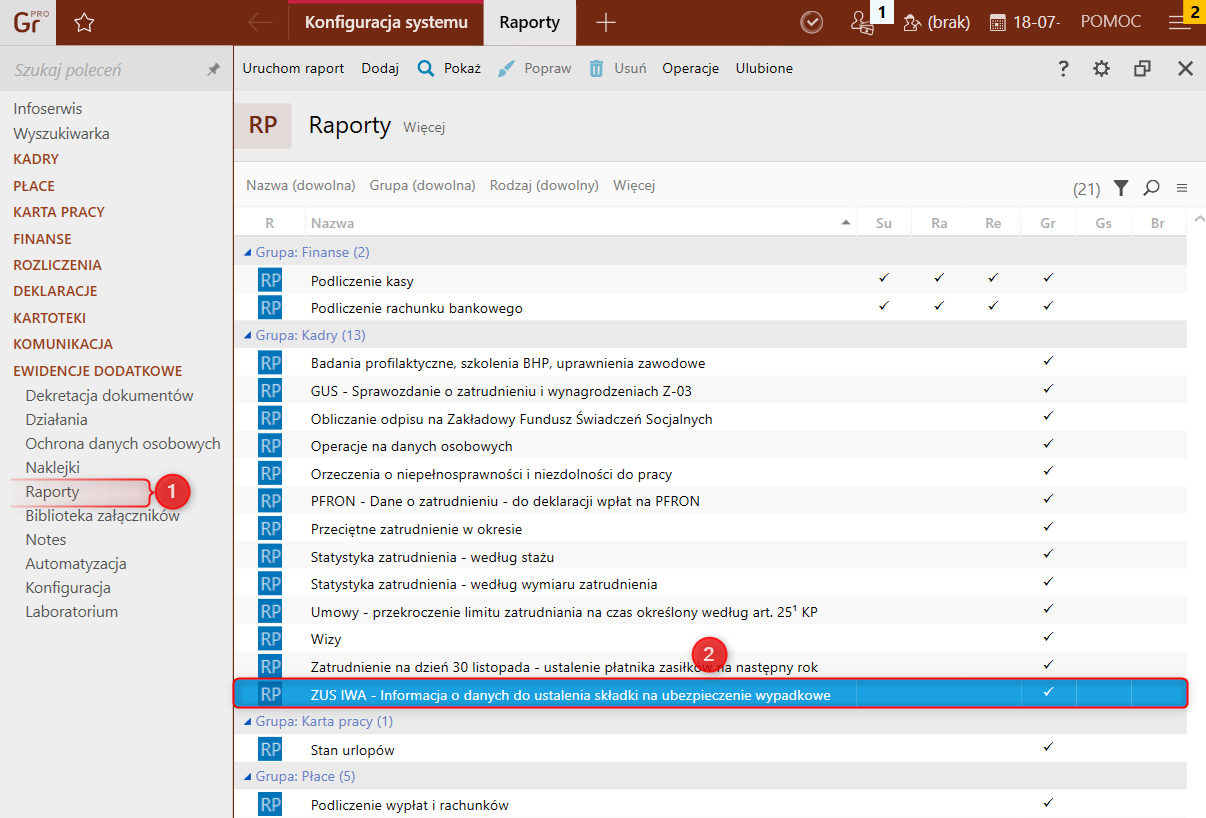Add a new tab with plus icon

click(606, 22)
